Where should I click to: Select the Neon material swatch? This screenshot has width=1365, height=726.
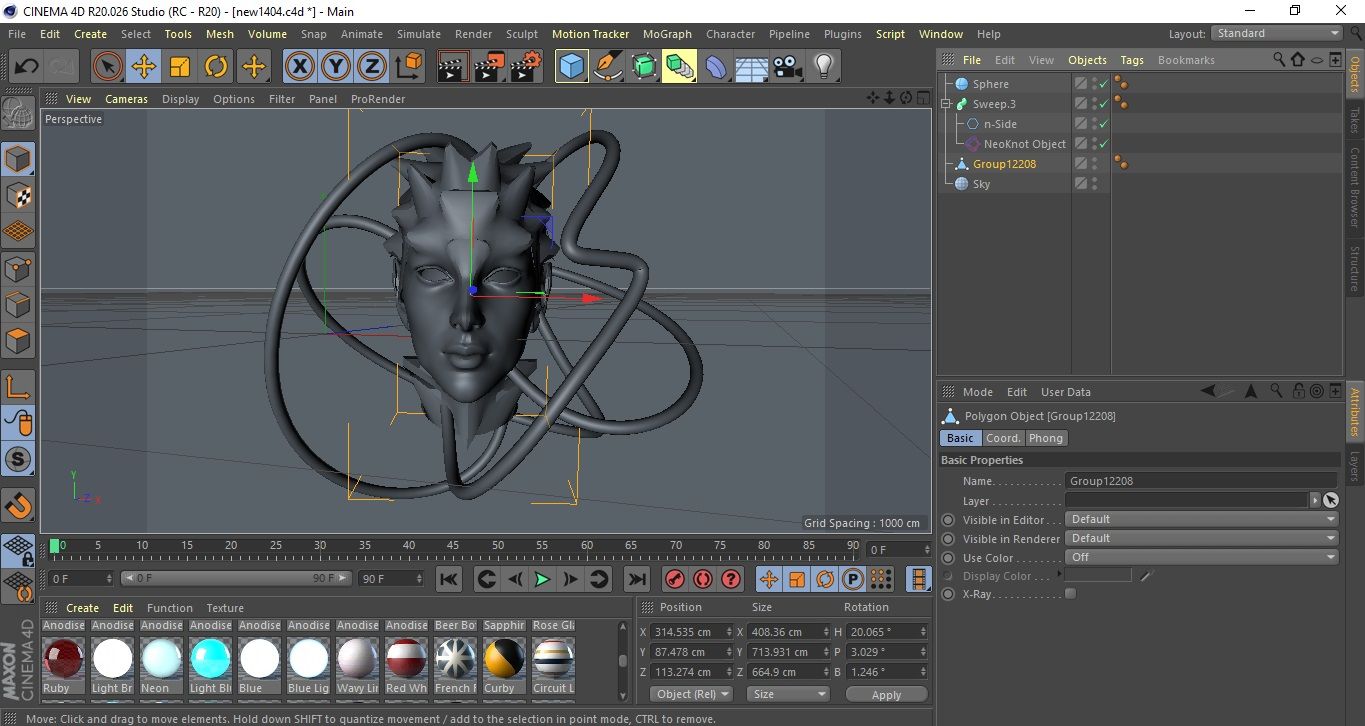click(161, 659)
